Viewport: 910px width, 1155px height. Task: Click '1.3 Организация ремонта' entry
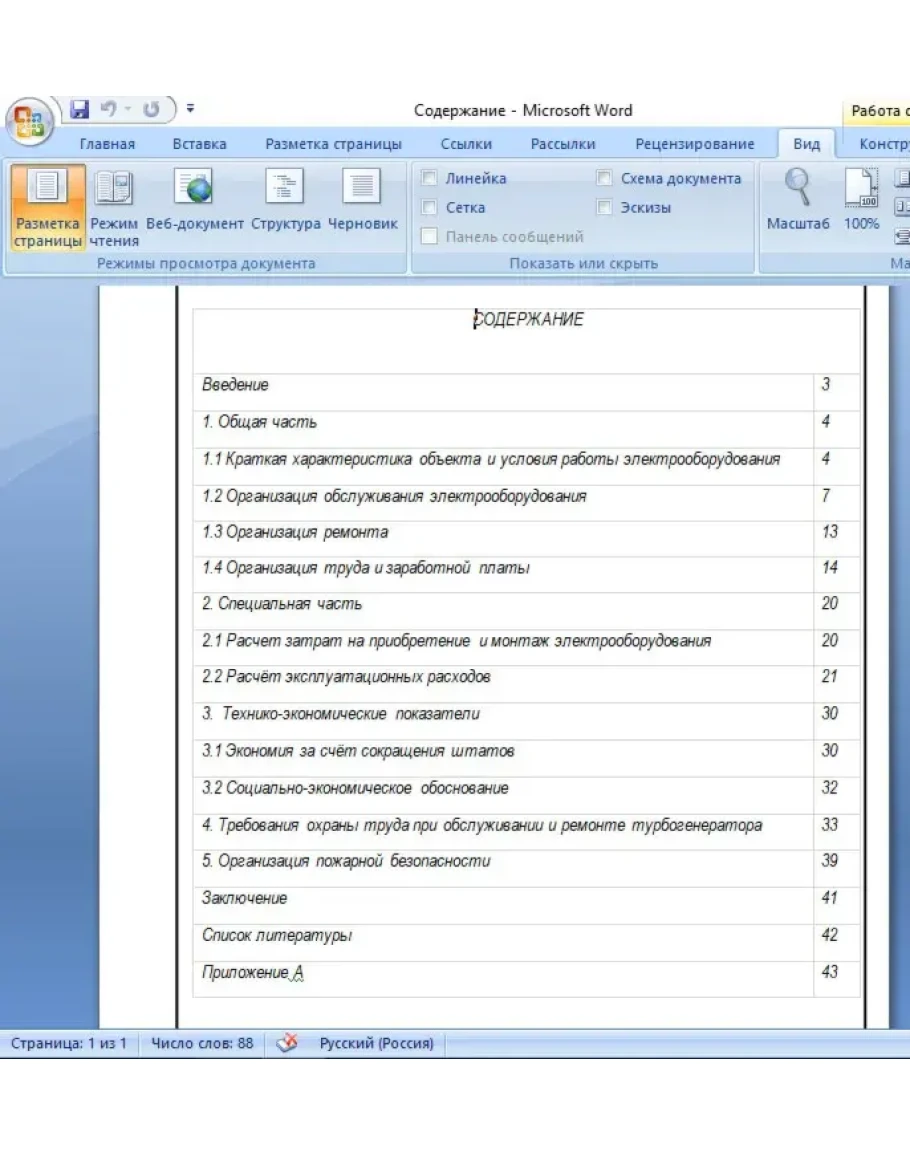click(295, 532)
